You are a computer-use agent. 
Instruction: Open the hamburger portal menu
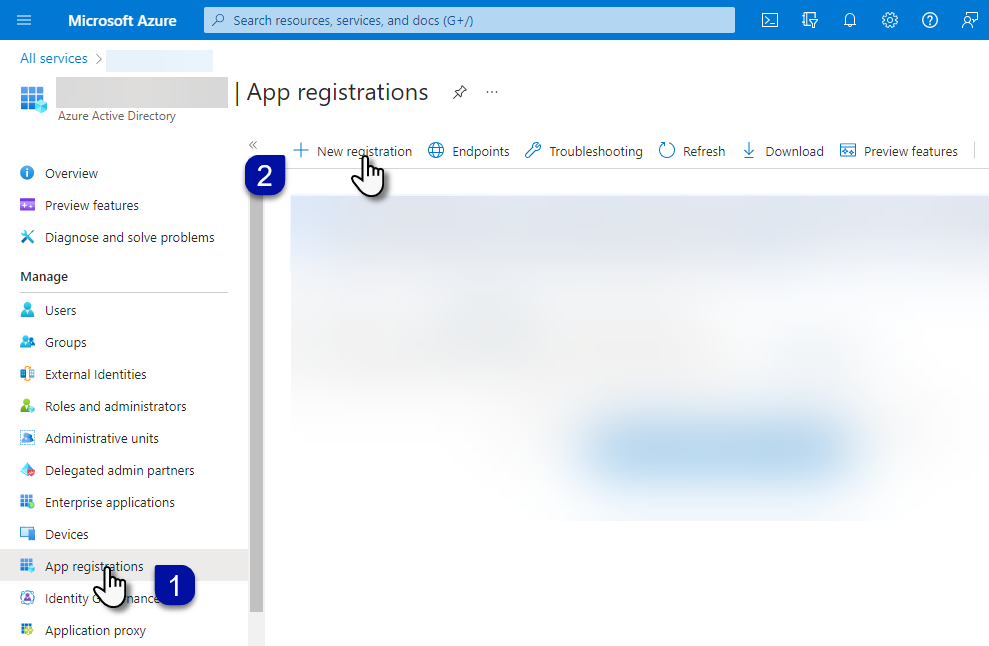[24, 20]
